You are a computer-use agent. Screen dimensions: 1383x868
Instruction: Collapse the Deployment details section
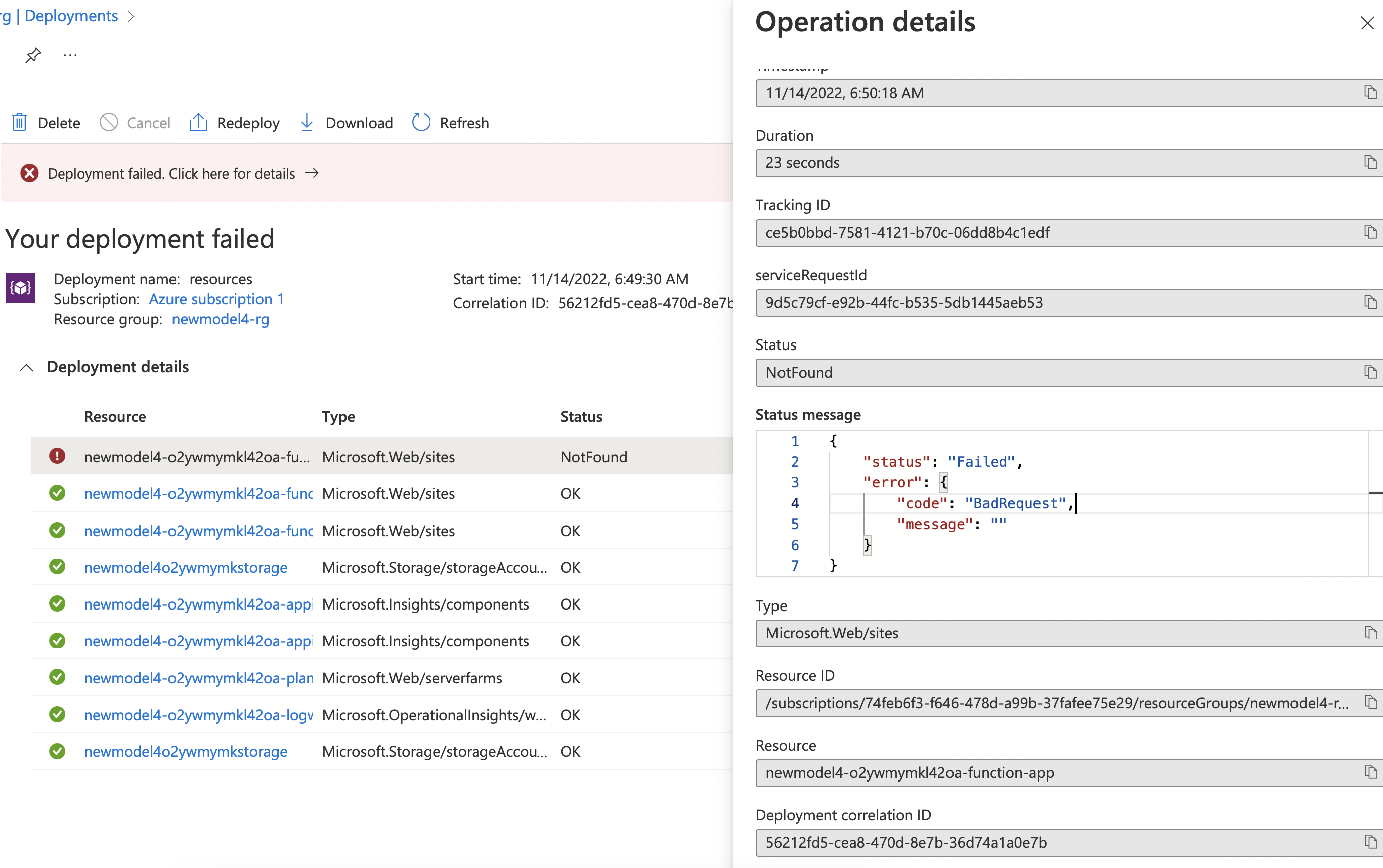tap(25, 368)
